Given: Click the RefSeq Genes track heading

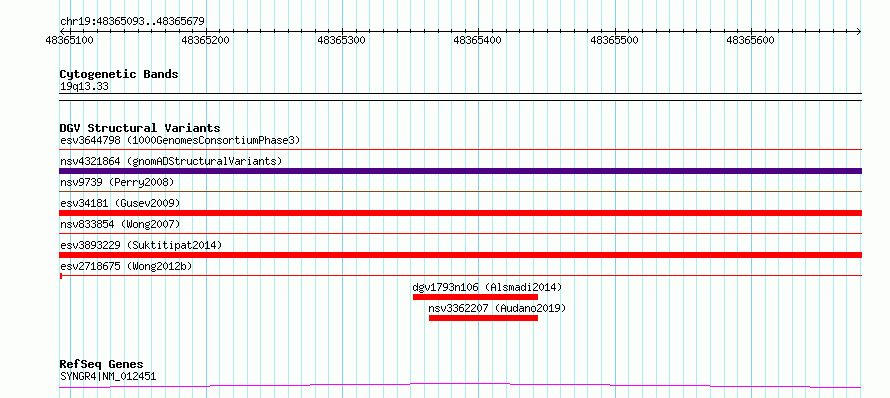Looking at the screenshot, I should [102, 365].
